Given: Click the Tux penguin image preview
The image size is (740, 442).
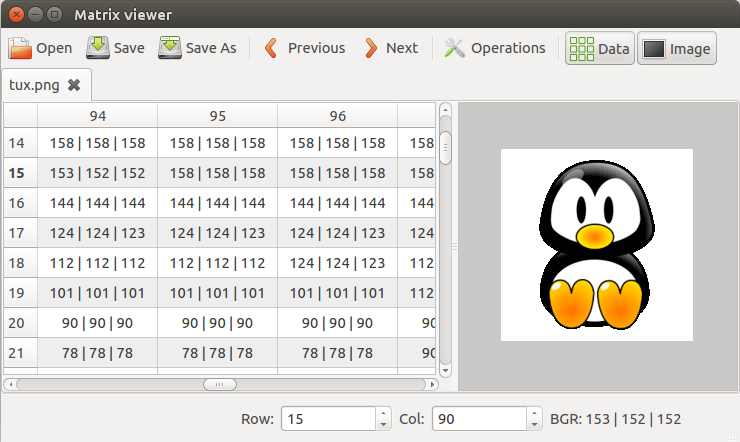Looking at the screenshot, I should [x=597, y=245].
